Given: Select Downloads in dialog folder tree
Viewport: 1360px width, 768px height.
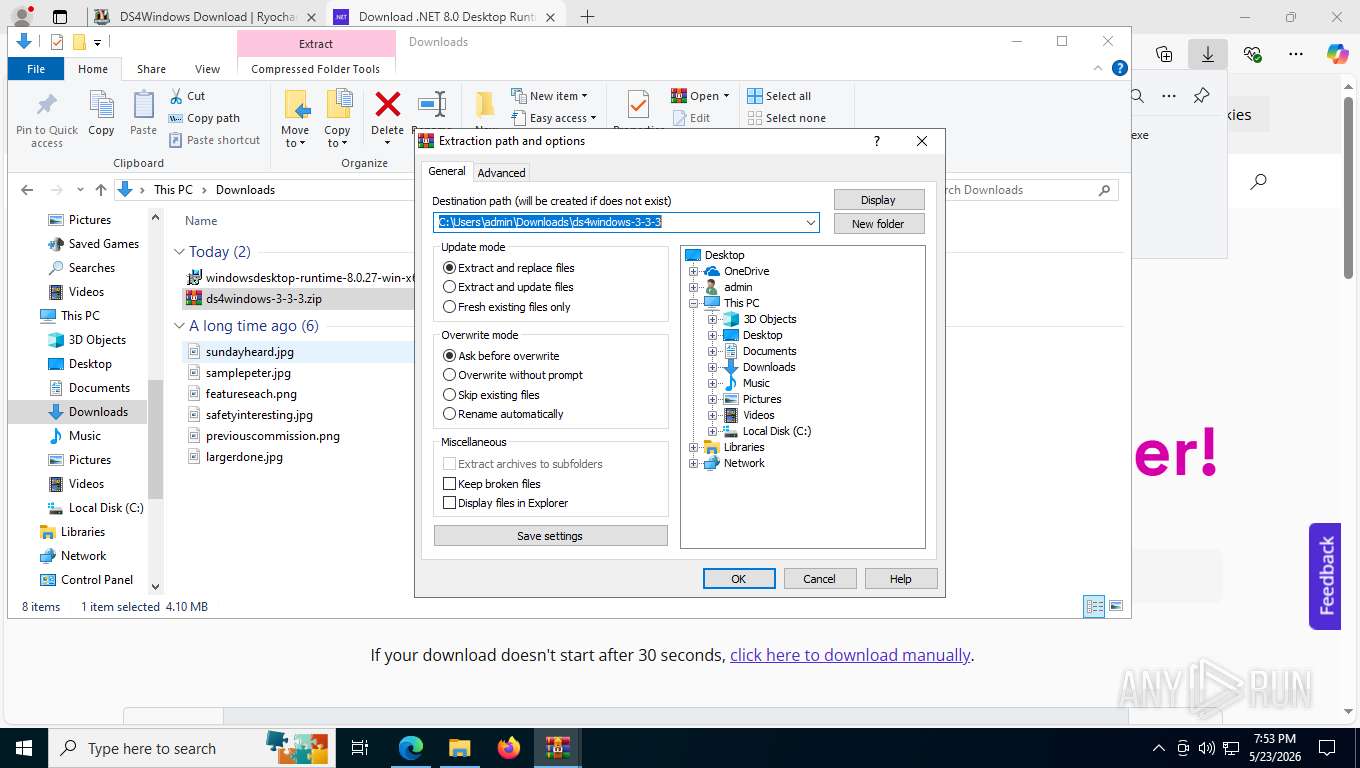Looking at the screenshot, I should [x=769, y=367].
